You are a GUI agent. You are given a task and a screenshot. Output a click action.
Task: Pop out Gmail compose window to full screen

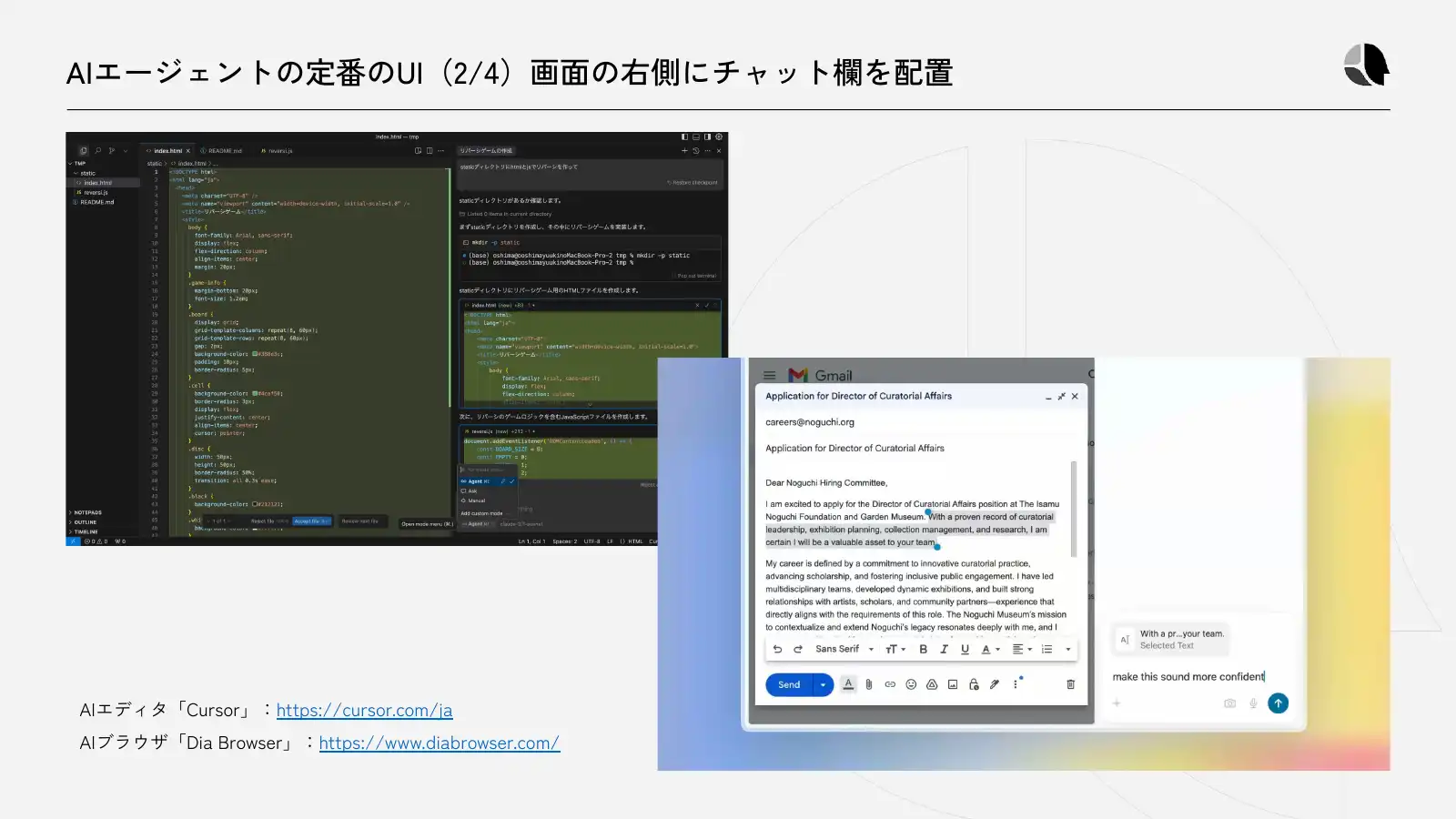pyautogui.click(x=1061, y=397)
